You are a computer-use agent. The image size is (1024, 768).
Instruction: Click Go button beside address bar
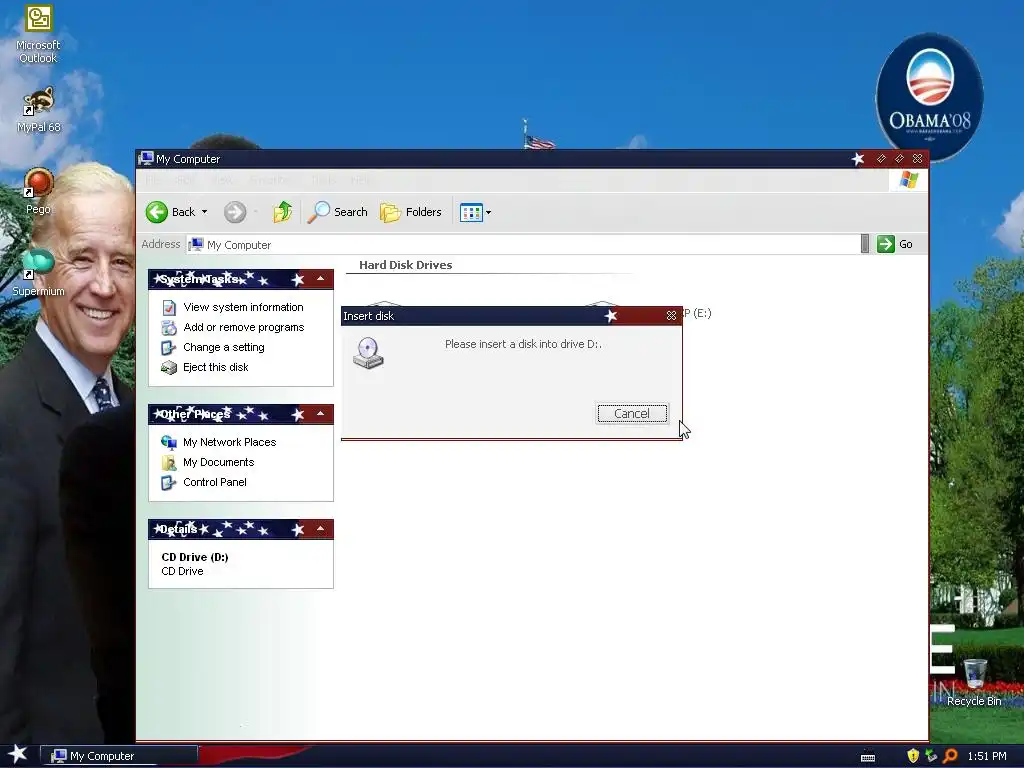[895, 244]
